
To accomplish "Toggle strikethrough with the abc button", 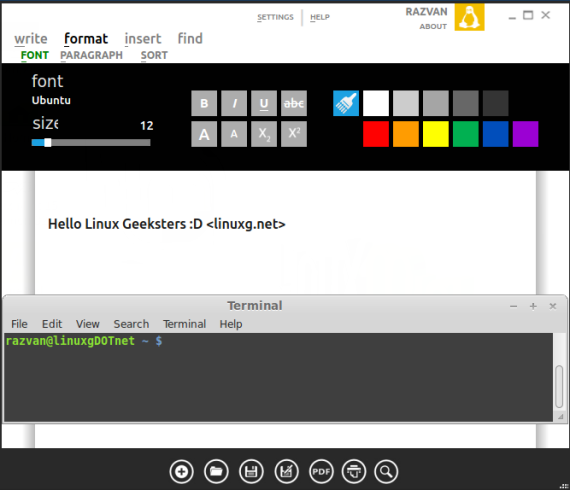I will pos(294,103).
